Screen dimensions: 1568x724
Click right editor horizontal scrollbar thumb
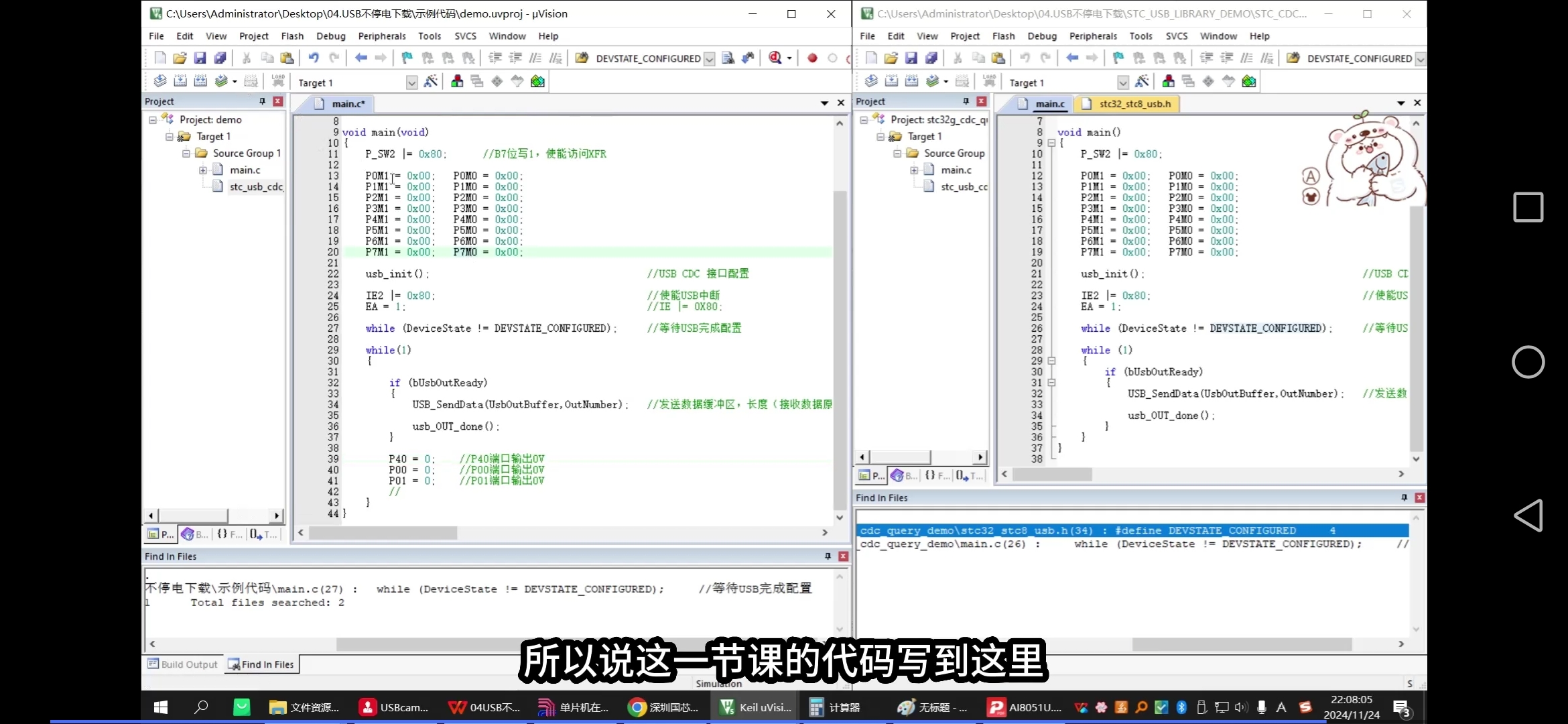click(x=1052, y=474)
